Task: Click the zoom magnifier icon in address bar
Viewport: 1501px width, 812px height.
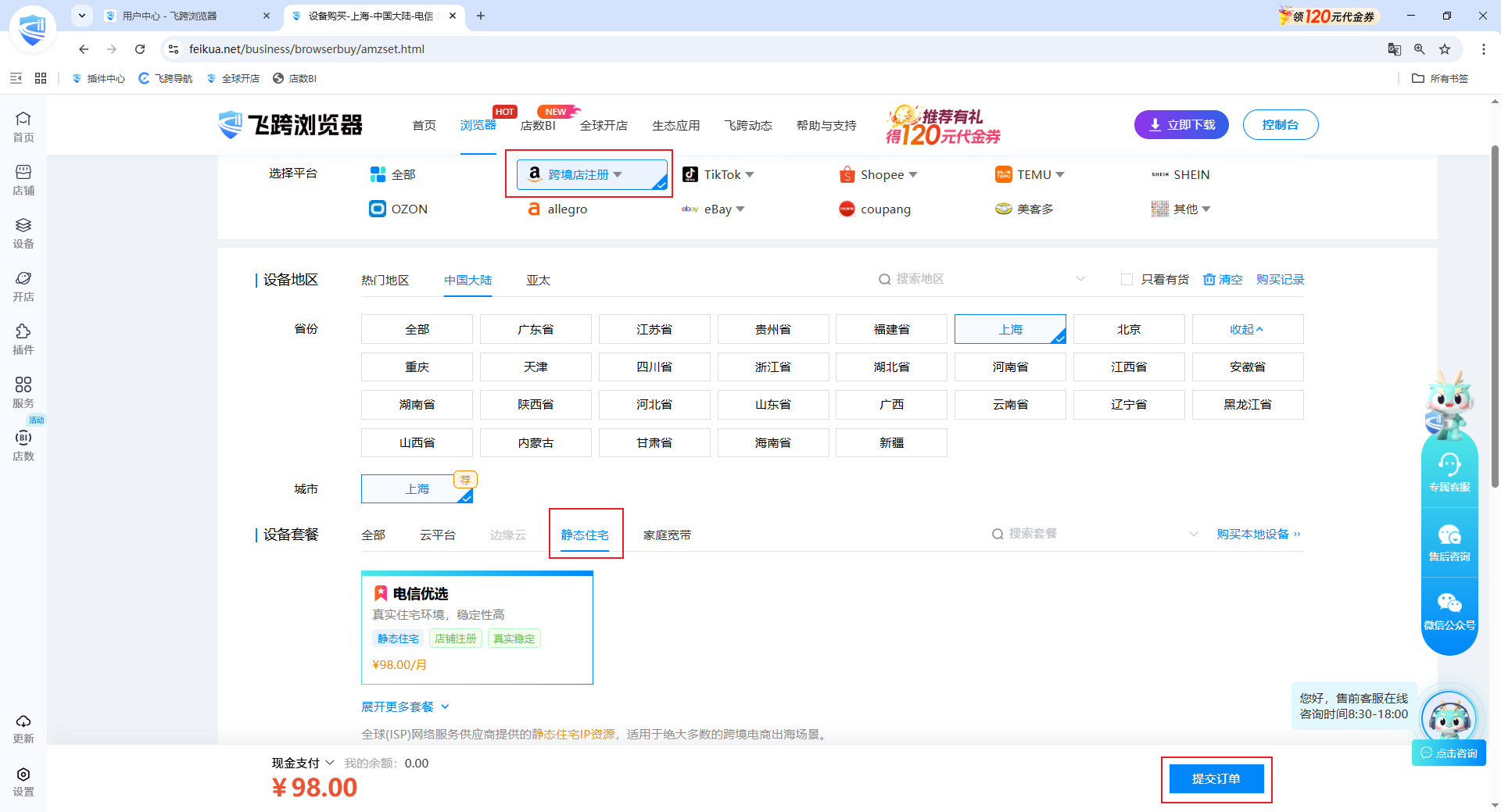Action: (1420, 49)
